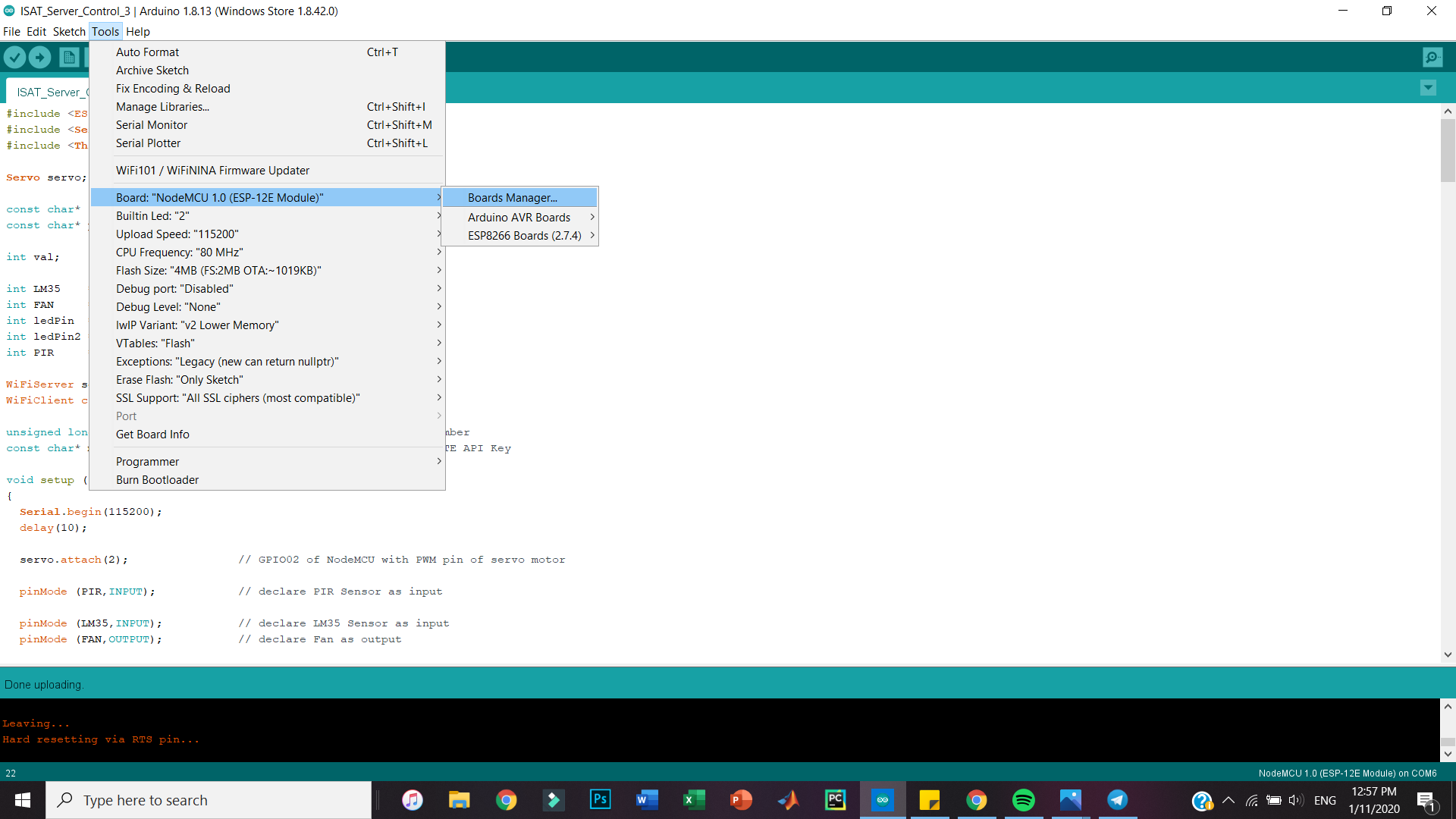Open File Explorer from the taskbar
The width and height of the screenshot is (1456, 819).
point(460,800)
